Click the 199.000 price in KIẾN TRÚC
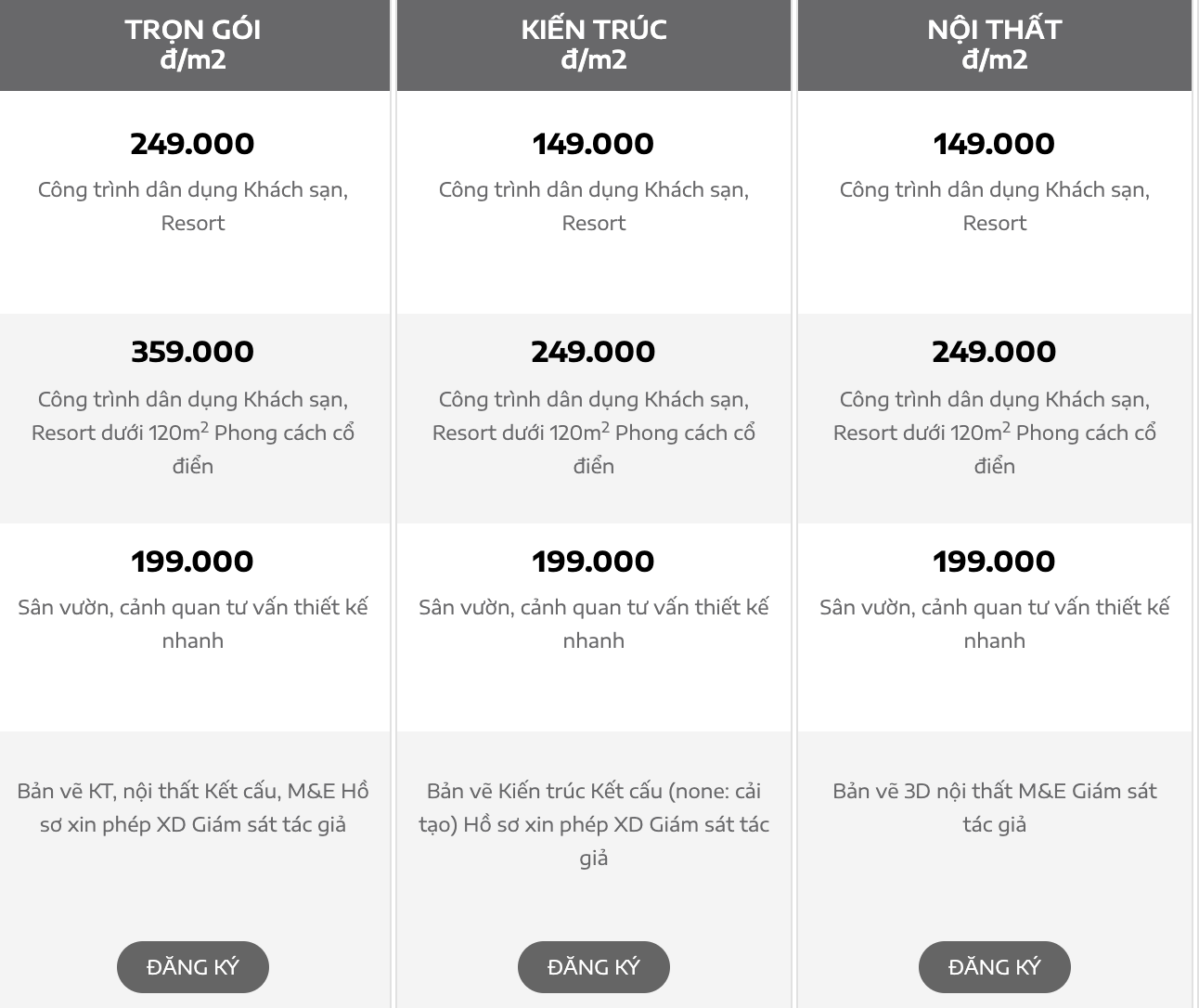Viewport: 1199px width, 1008px height. [594, 562]
